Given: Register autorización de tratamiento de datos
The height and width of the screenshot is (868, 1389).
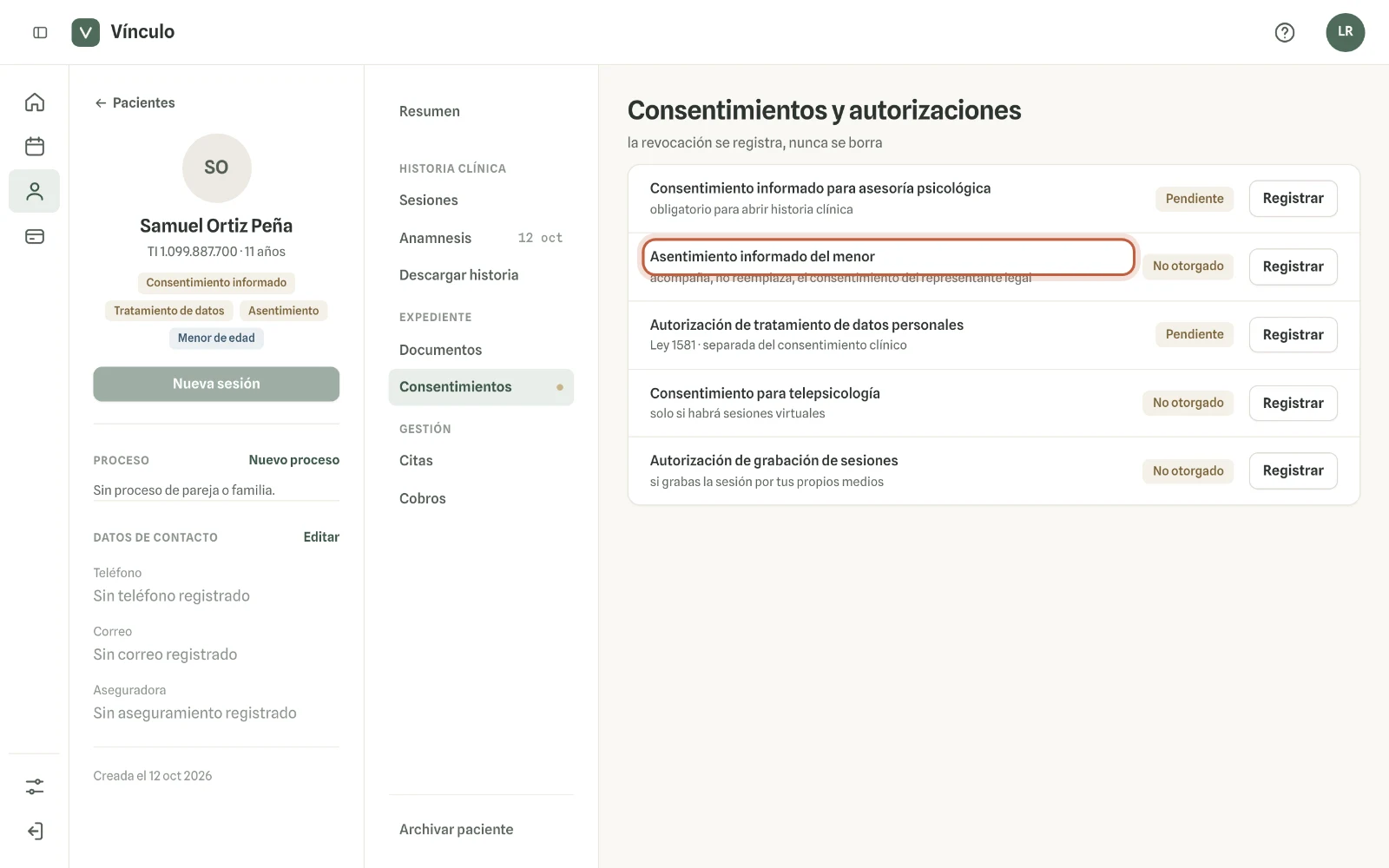Looking at the screenshot, I should point(1293,335).
